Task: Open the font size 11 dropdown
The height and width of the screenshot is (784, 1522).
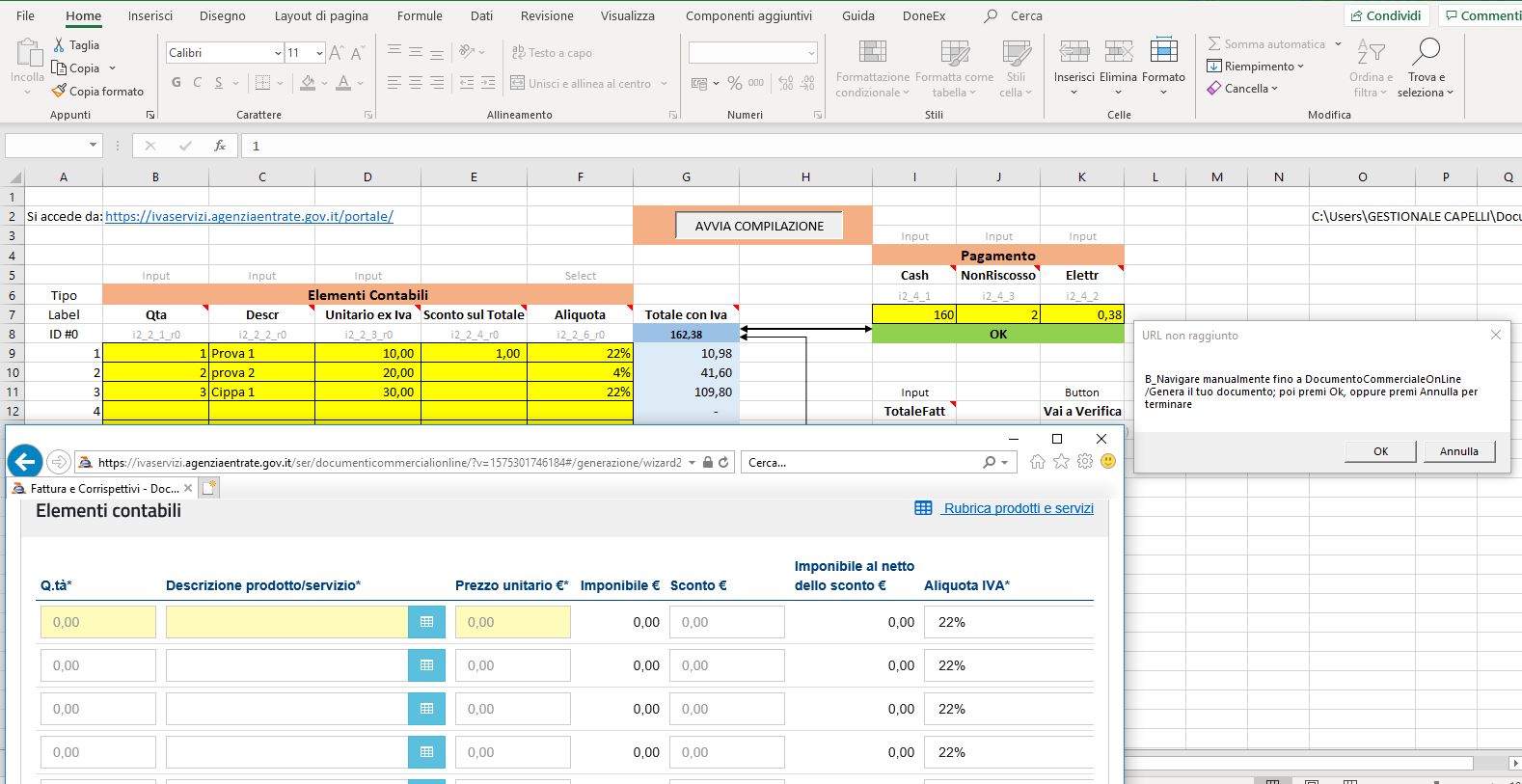Action: pos(318,53)
